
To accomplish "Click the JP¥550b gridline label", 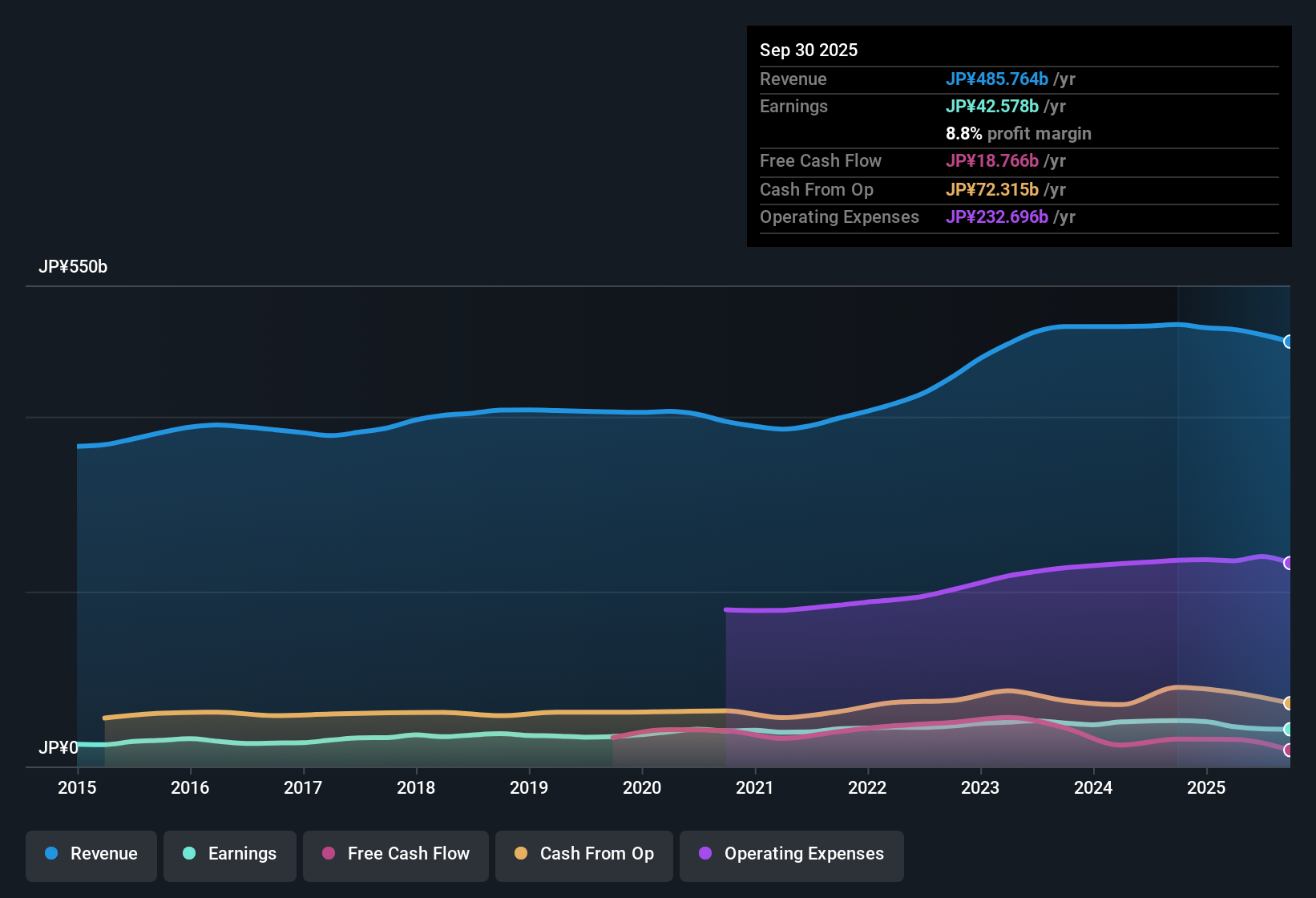I will (73, 267).
